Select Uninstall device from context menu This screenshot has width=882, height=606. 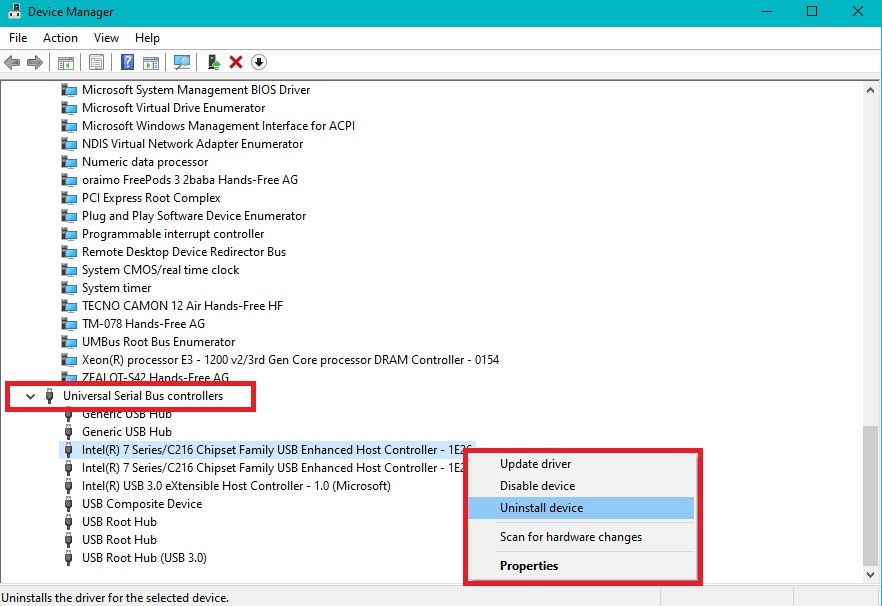coord(543,508)
